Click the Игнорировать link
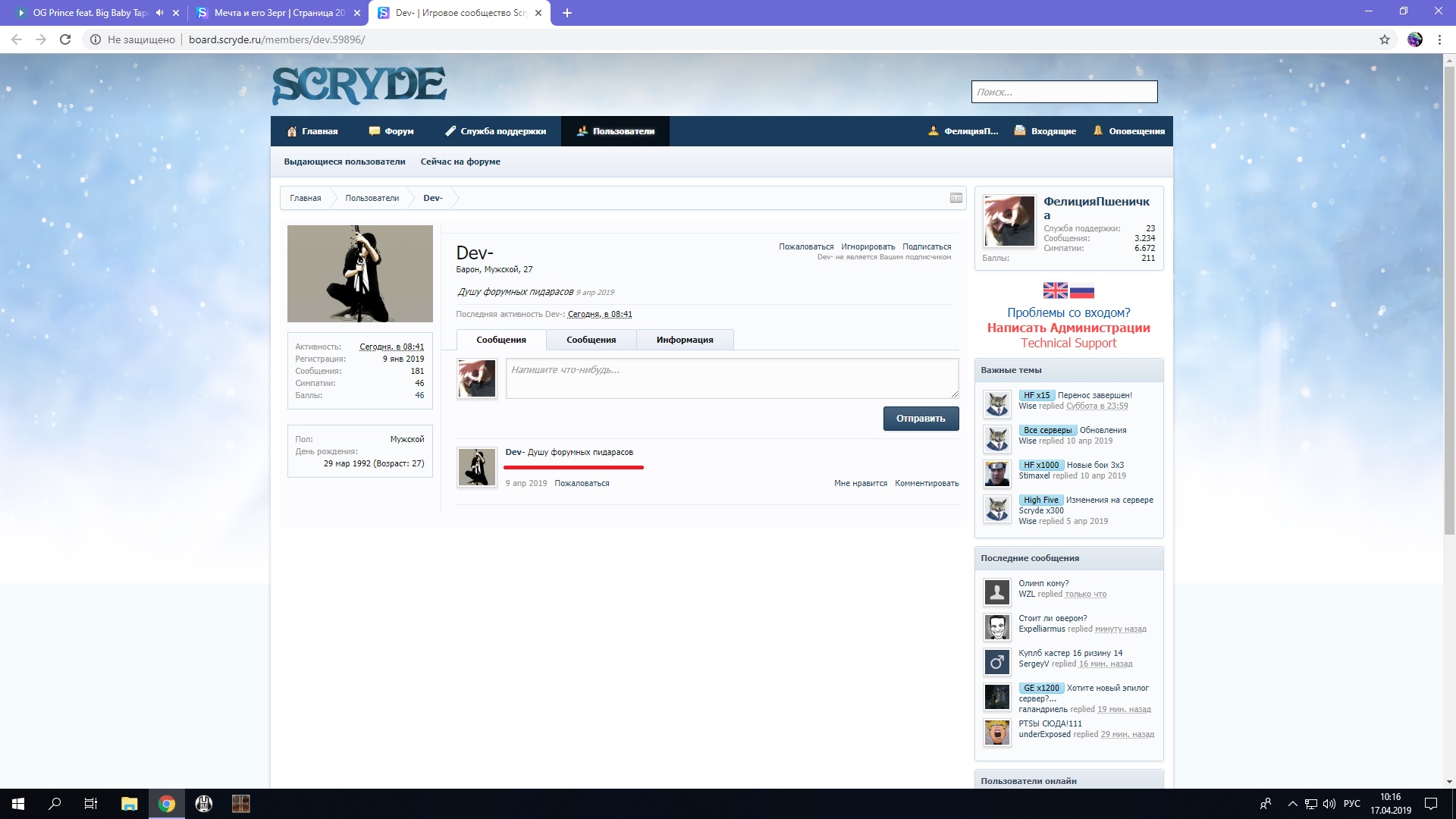Image resolution: width=1456 pixels, height=819 pixels. pos(868,246)
